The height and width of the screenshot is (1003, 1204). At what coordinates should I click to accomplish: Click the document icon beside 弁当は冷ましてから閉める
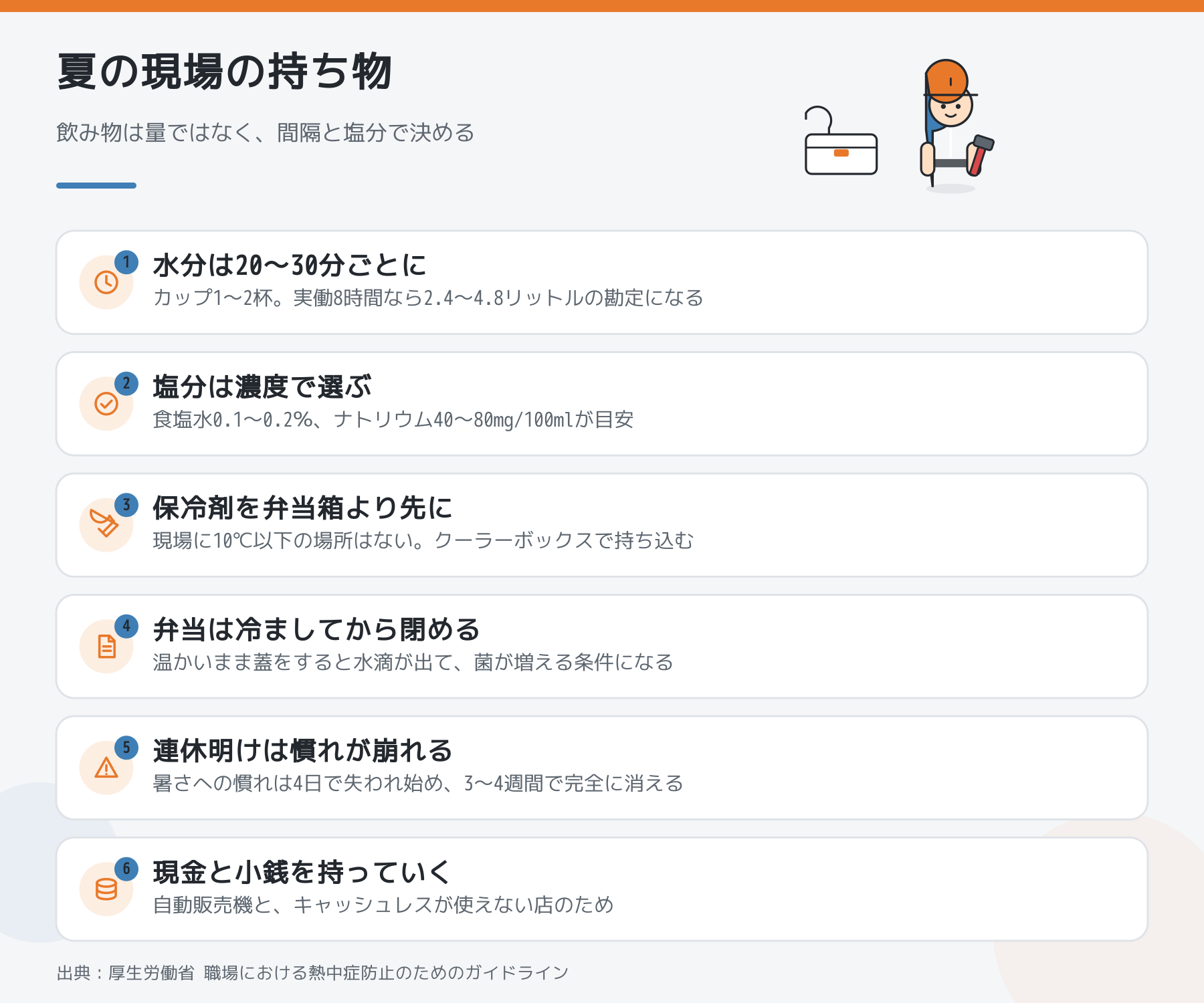(x=106, y=647)
